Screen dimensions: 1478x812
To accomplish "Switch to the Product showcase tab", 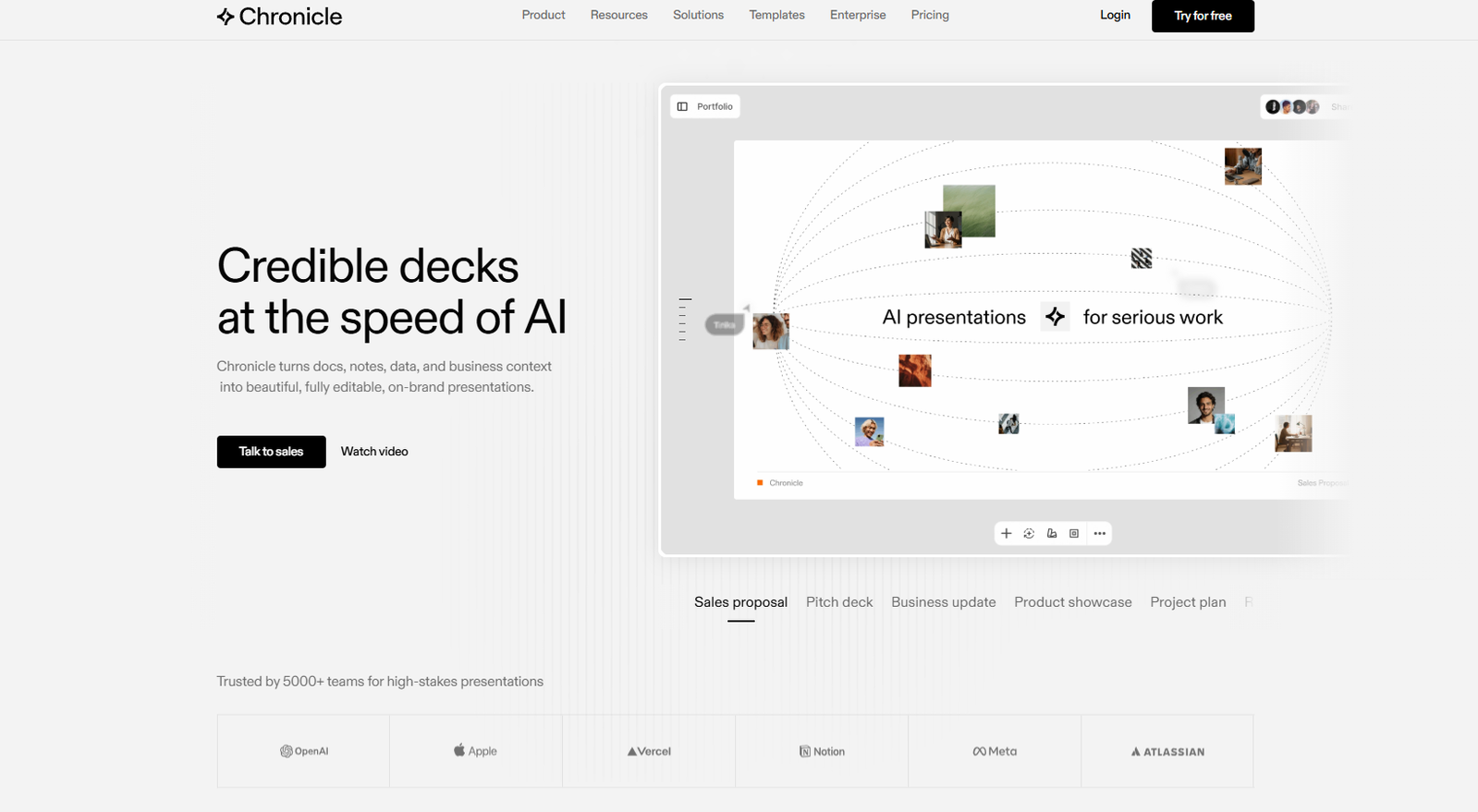I will coord(1073,602).
